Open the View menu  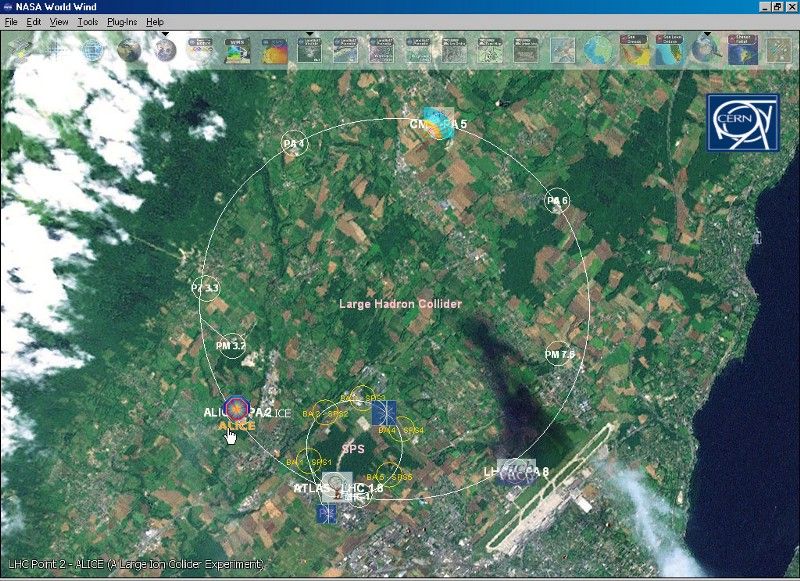tap(59, 22)
